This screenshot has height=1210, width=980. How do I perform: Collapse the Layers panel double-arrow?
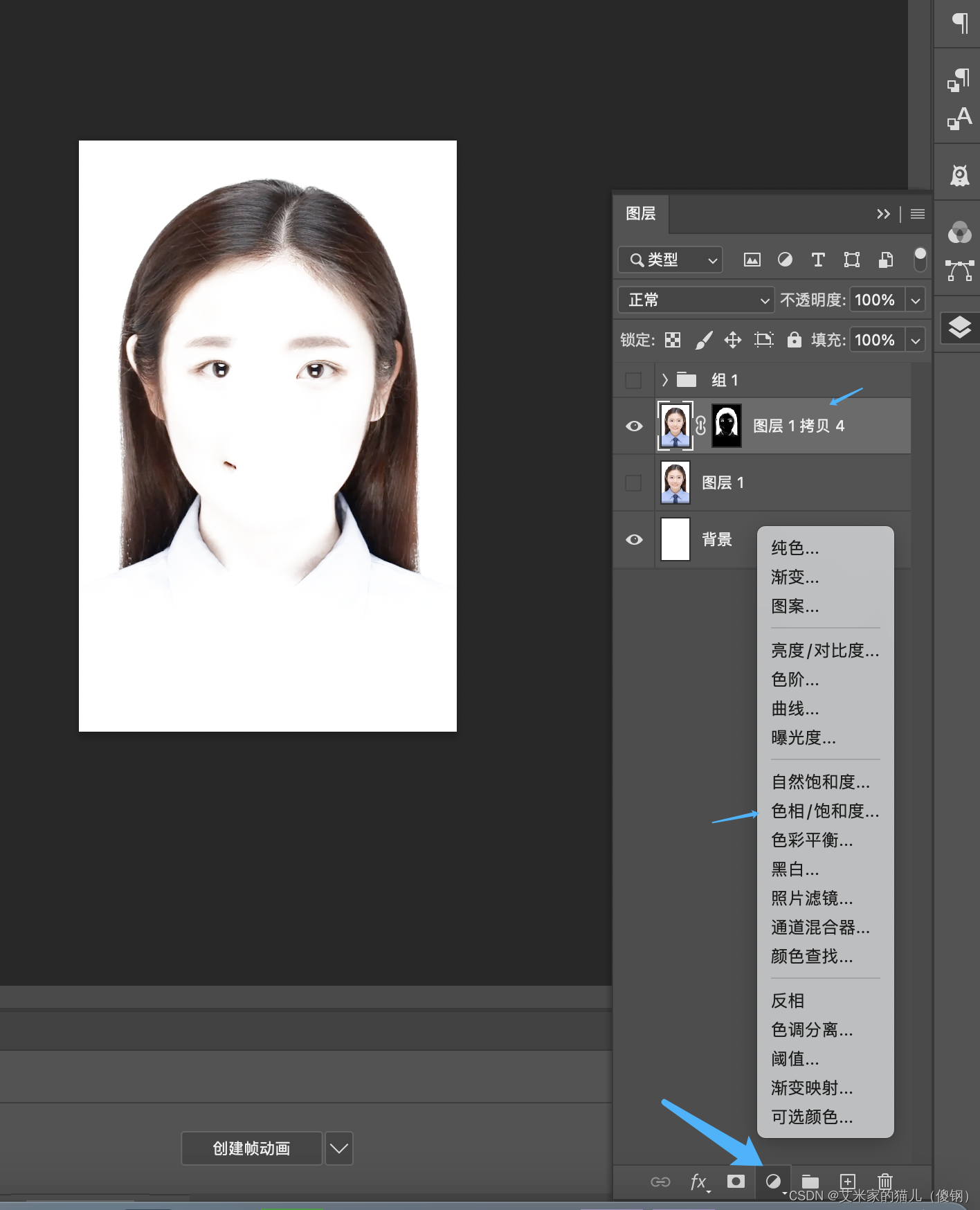(x=883, y=214)
